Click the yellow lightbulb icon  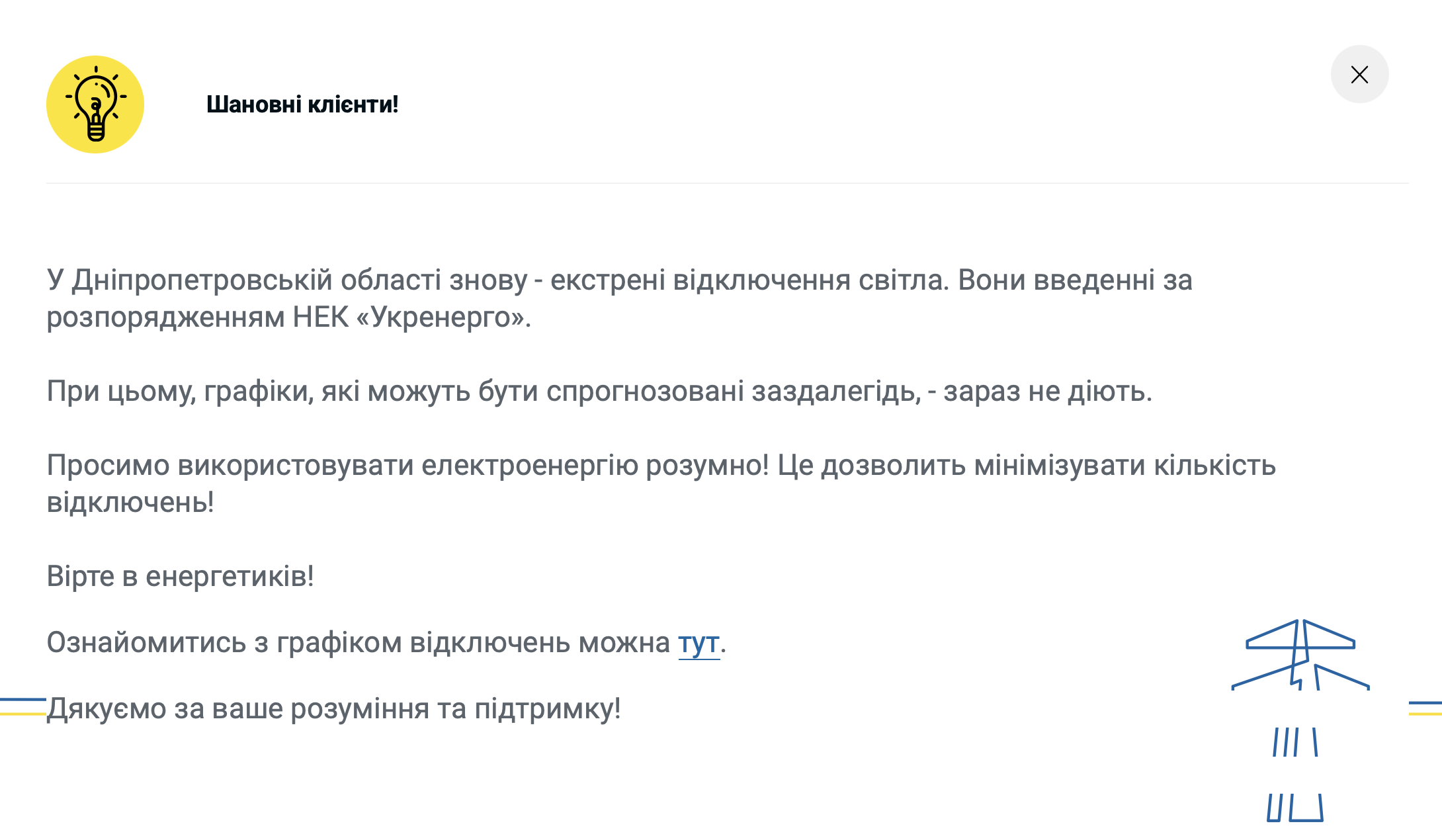(x=95, y=105)
